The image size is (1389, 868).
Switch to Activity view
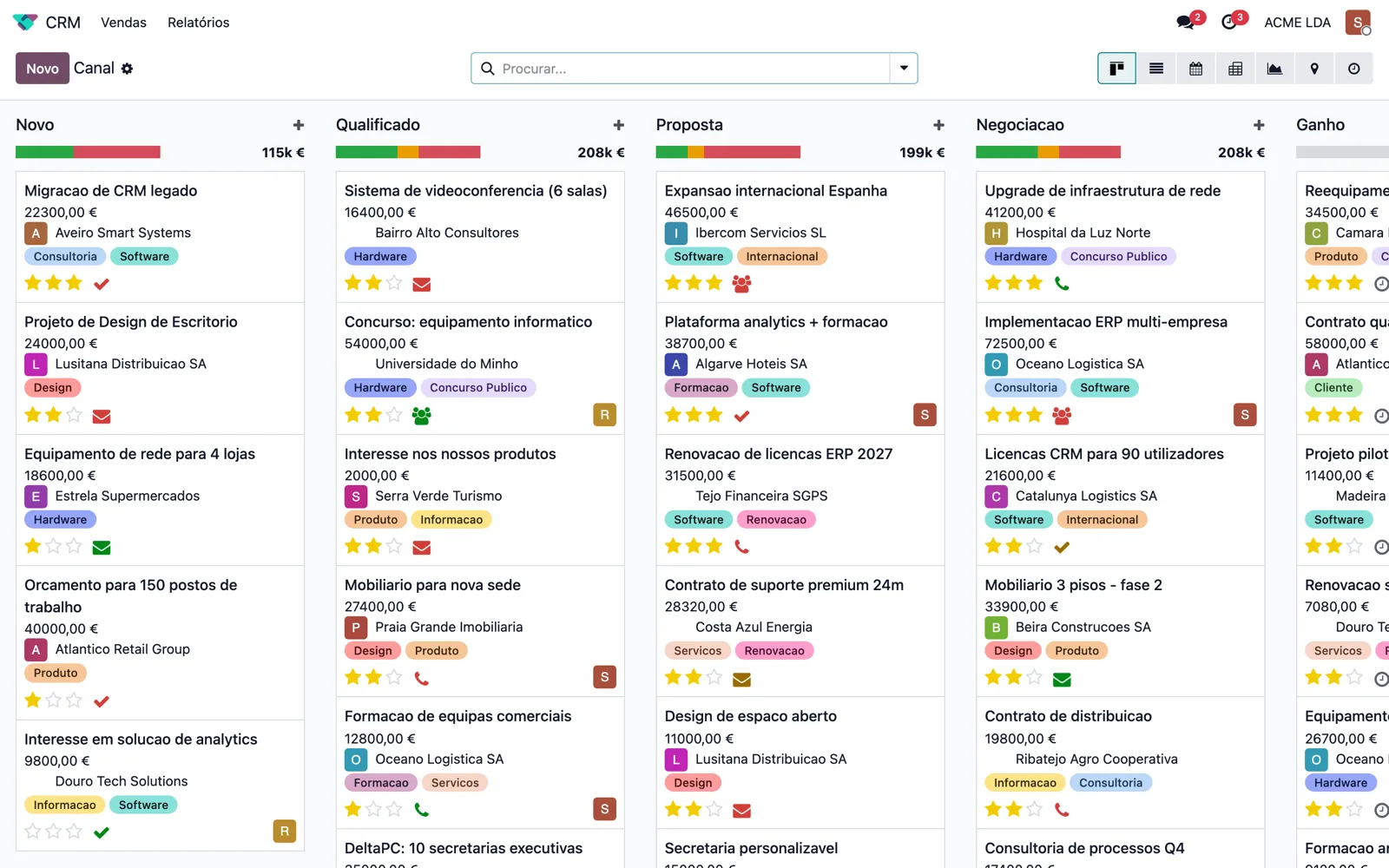tap(1353, 69)
